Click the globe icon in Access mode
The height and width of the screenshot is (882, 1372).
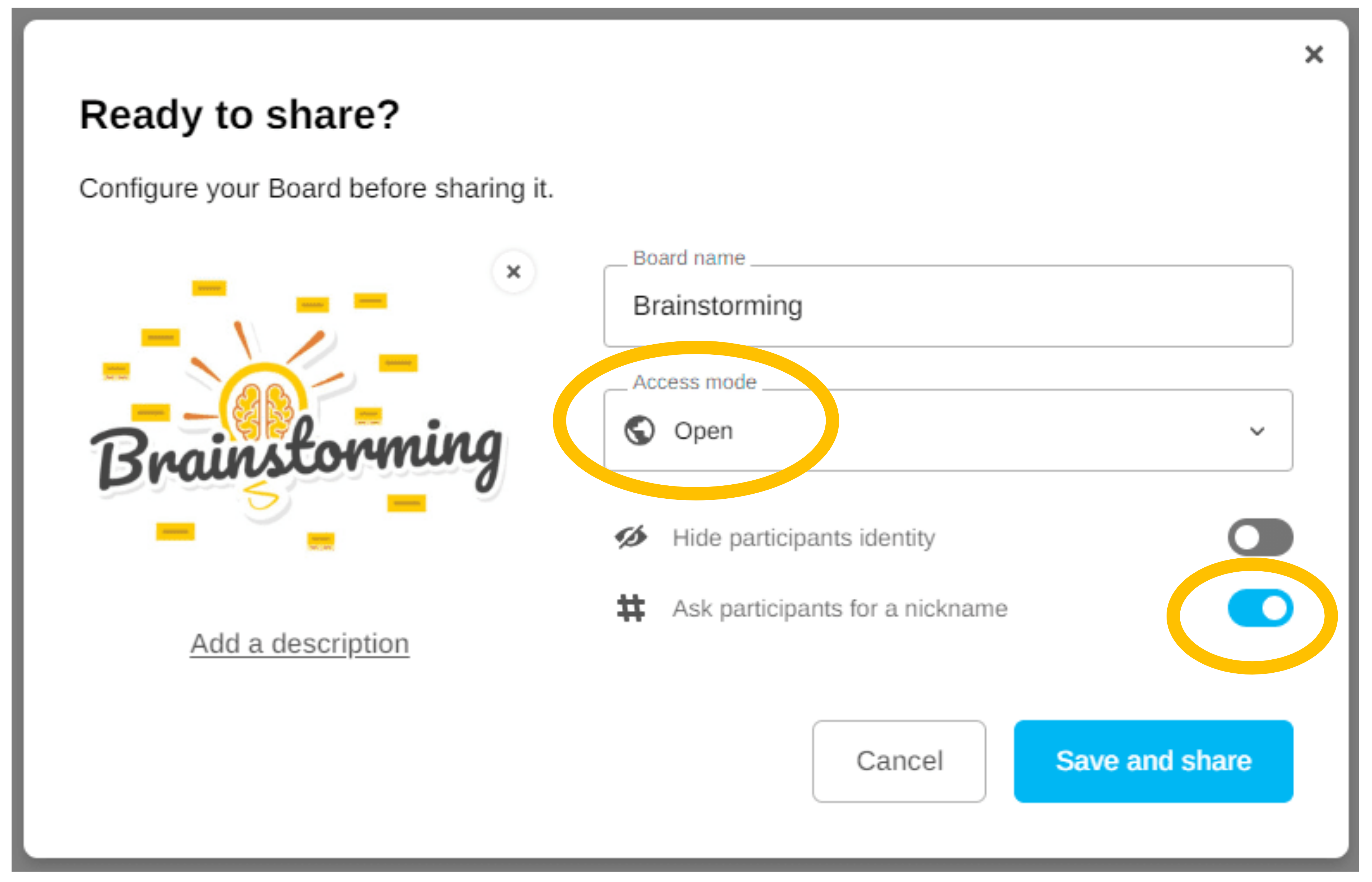639,430
